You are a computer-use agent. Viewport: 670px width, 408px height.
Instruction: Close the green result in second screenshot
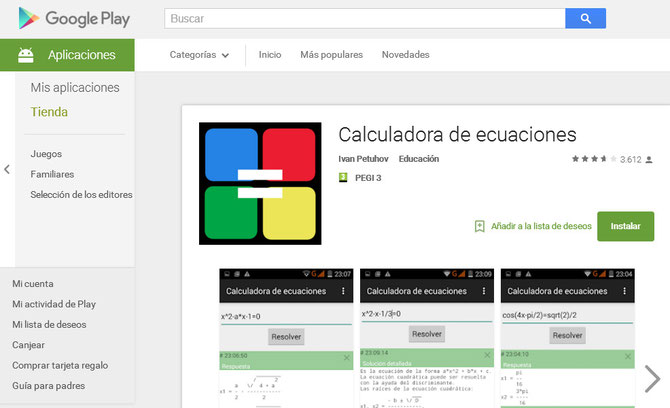(x=487, y=355)
